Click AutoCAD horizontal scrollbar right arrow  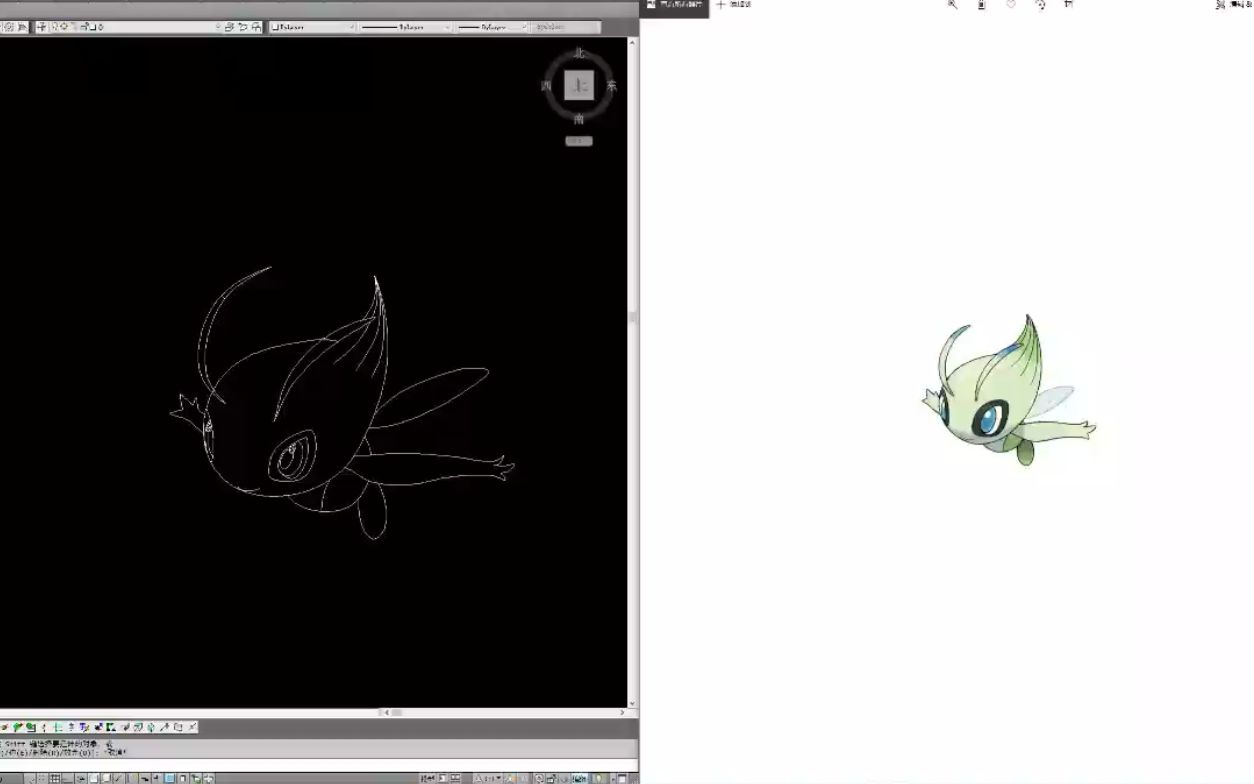pyautogui.click(x=622, y=712)
